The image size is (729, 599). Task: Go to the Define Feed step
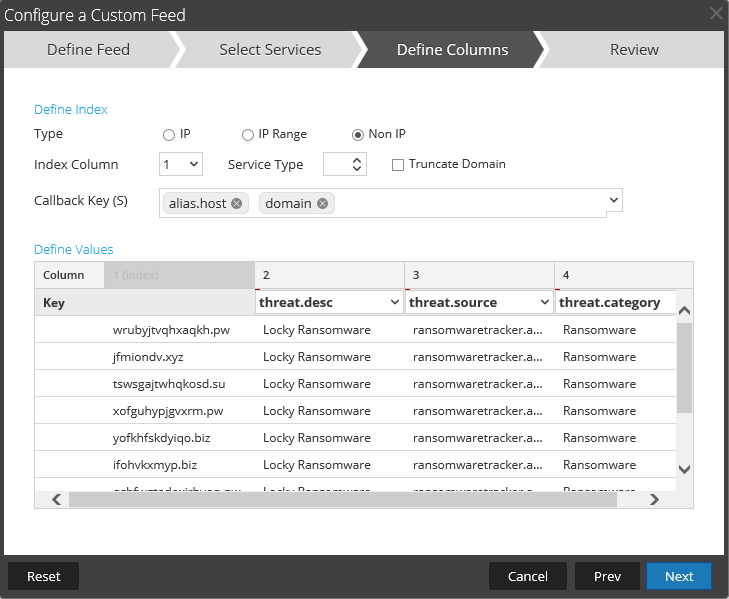pos(88,49)
